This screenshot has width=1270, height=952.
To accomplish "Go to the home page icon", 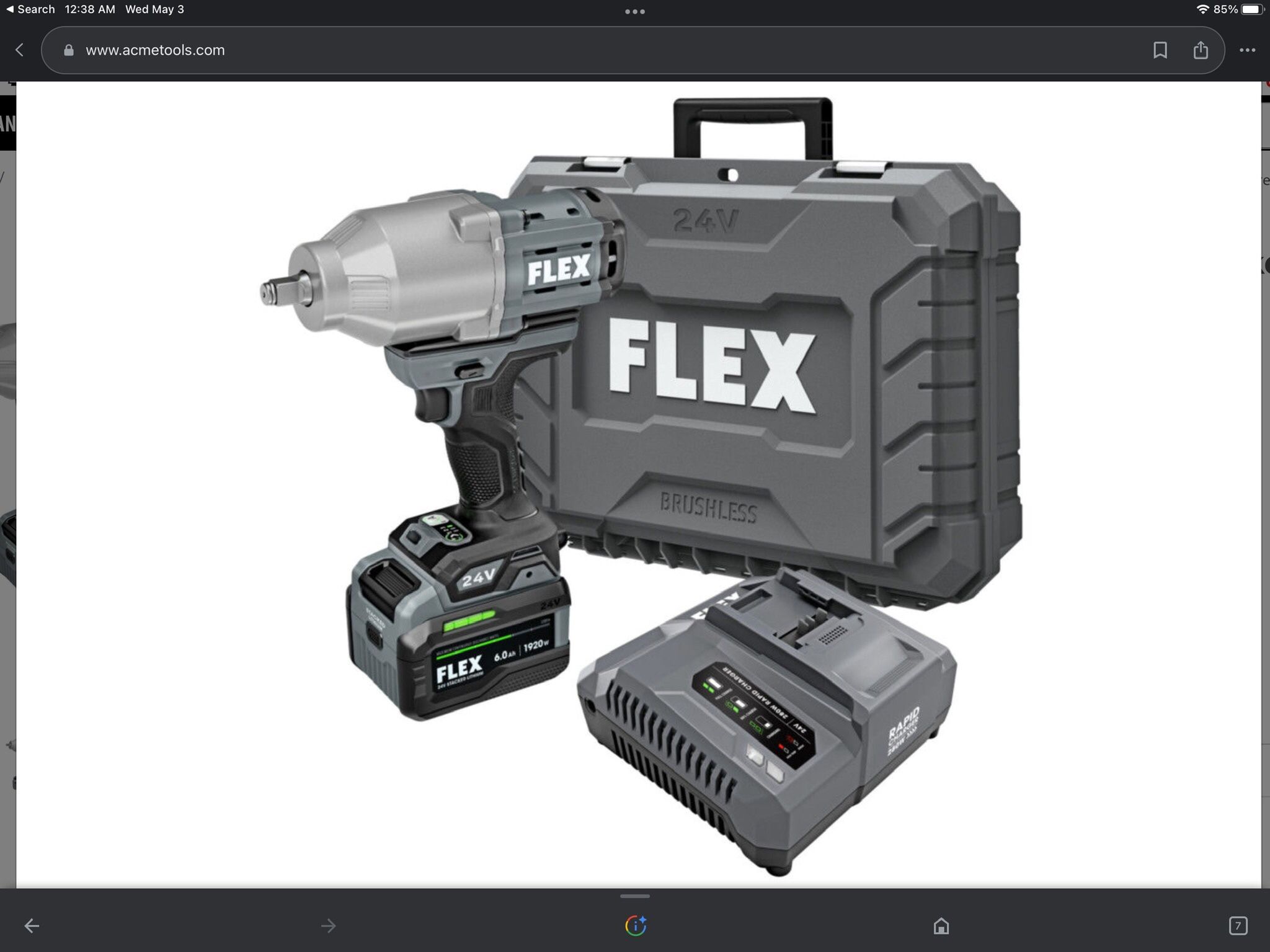I will 941,926.
